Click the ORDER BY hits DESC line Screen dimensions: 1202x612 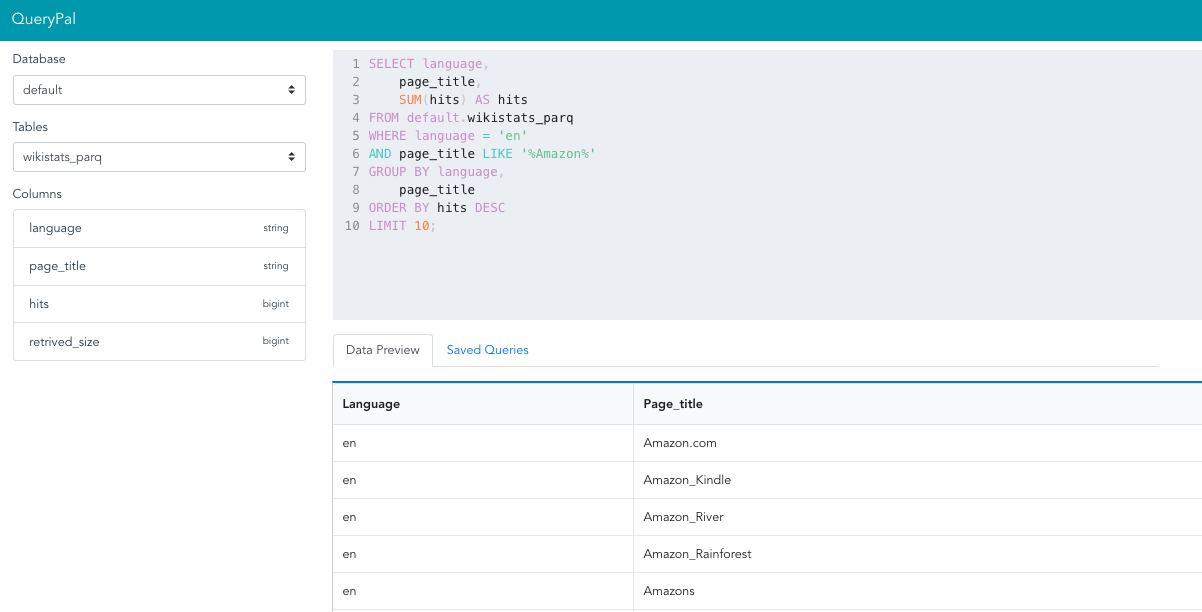(436, 208)
